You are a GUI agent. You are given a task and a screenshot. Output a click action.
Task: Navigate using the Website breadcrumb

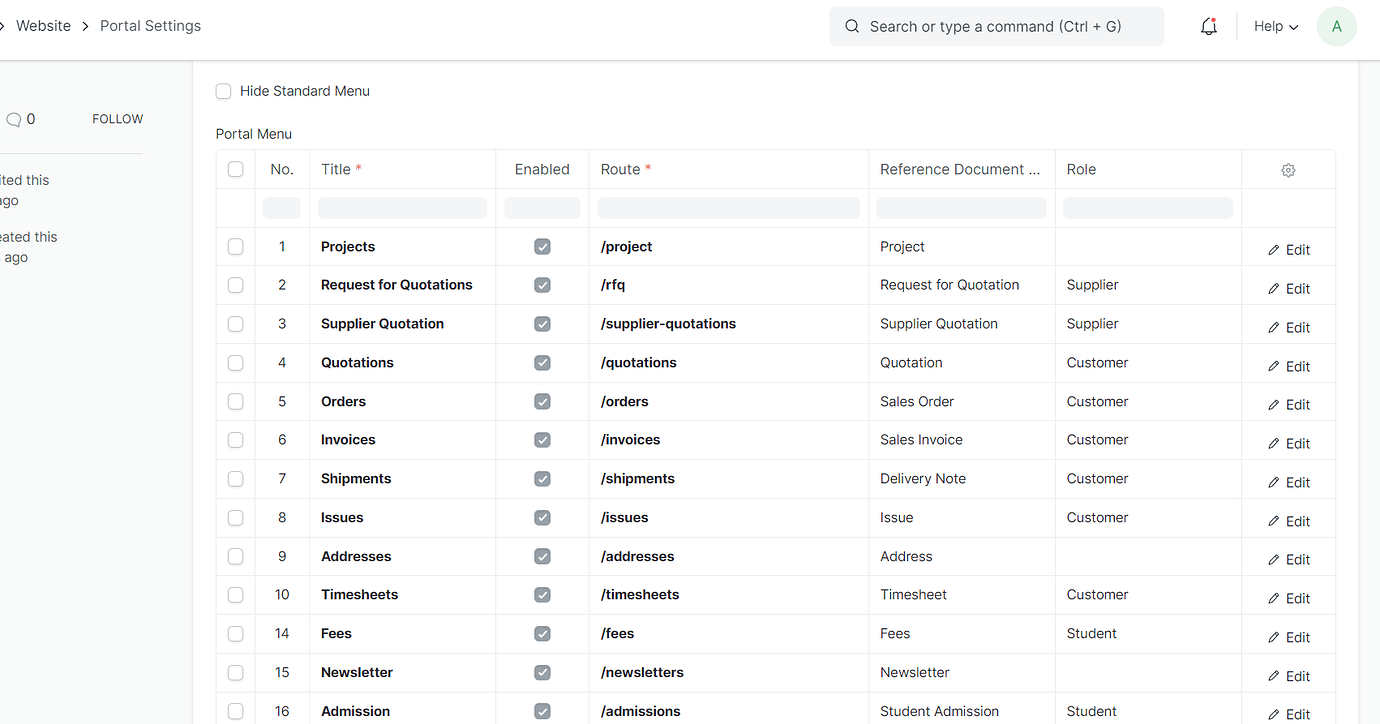[x=43, y=25]
